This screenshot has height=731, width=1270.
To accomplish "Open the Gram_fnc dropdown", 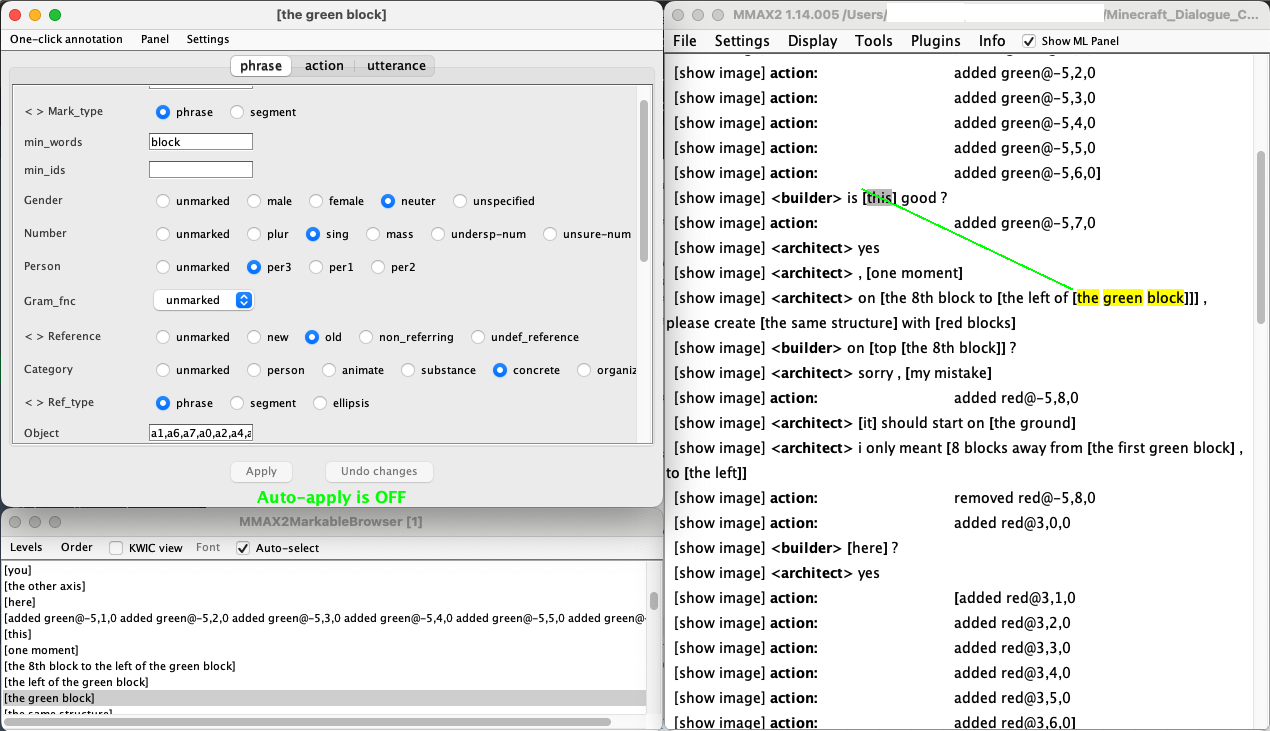I will (x=203, y=300).
